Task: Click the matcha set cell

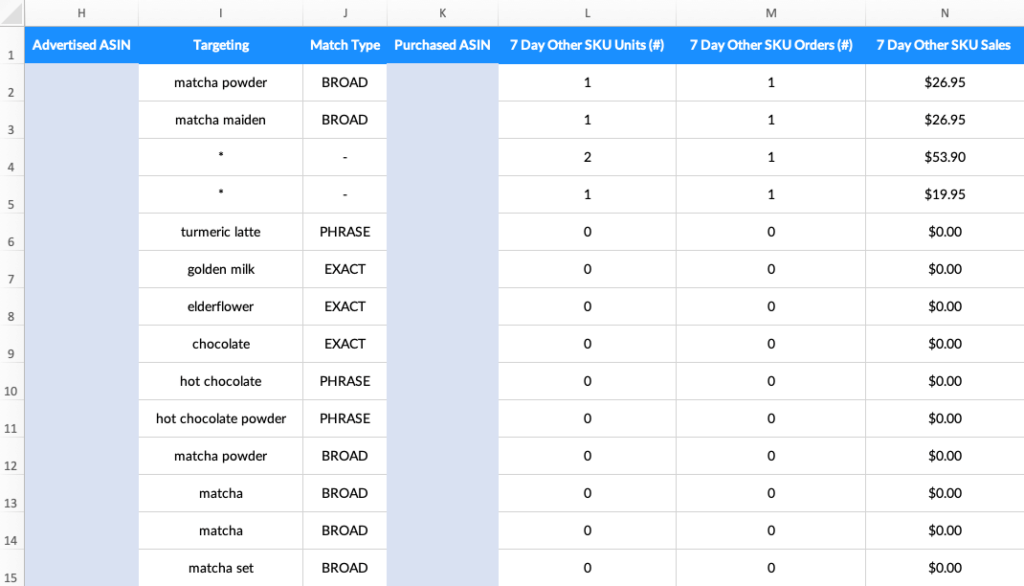Action: click(221, 568)
